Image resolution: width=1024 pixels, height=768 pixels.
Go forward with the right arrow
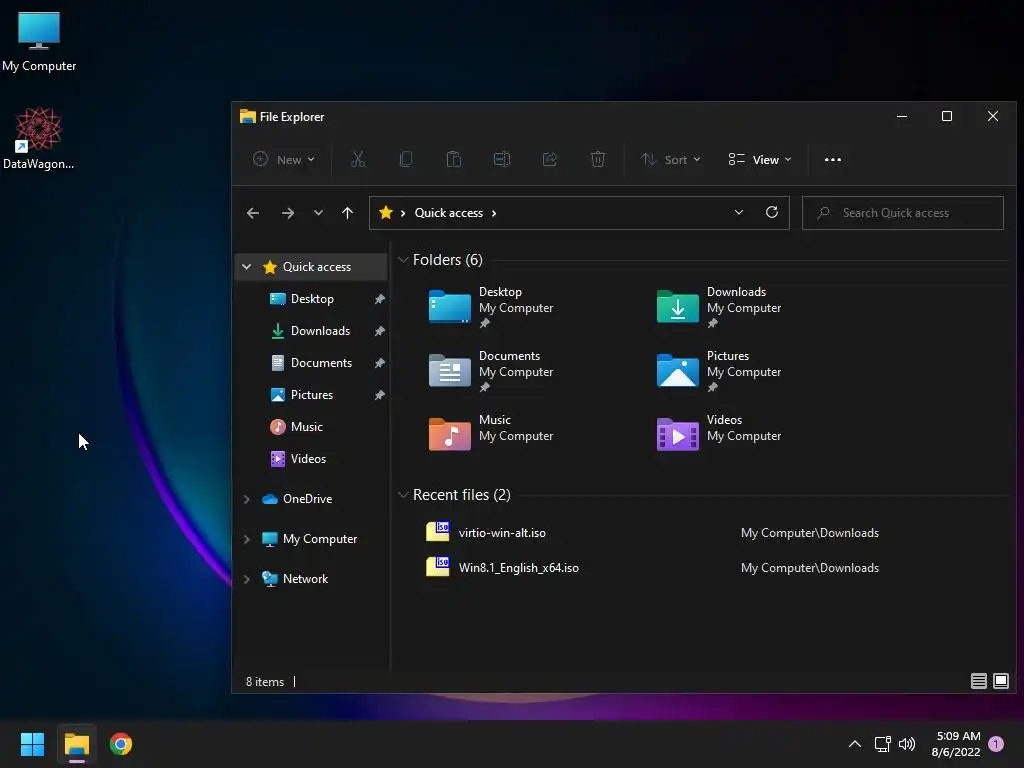point(287,213)
